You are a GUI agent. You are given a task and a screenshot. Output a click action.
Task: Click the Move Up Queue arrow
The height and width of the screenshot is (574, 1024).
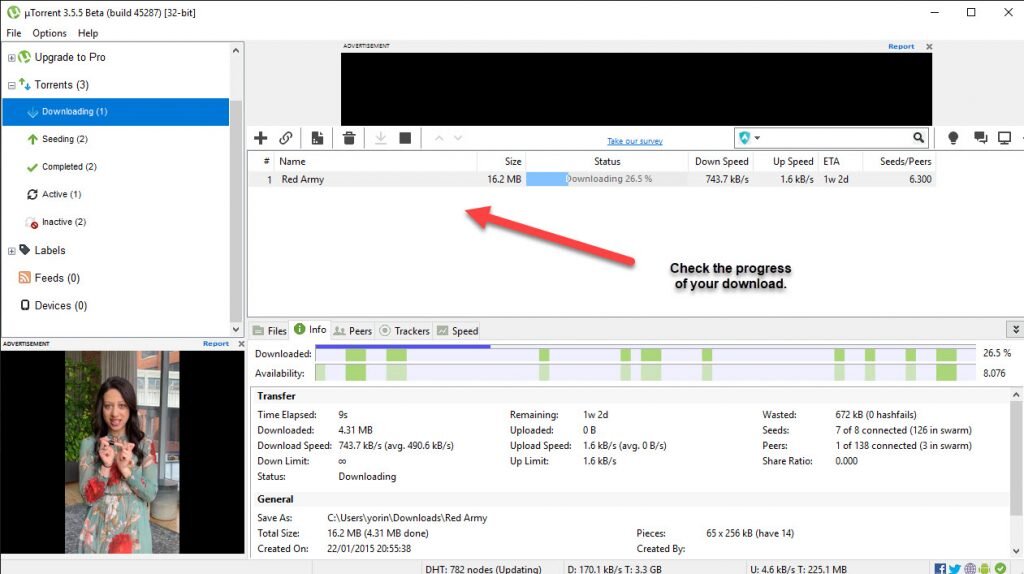(439, 138)
